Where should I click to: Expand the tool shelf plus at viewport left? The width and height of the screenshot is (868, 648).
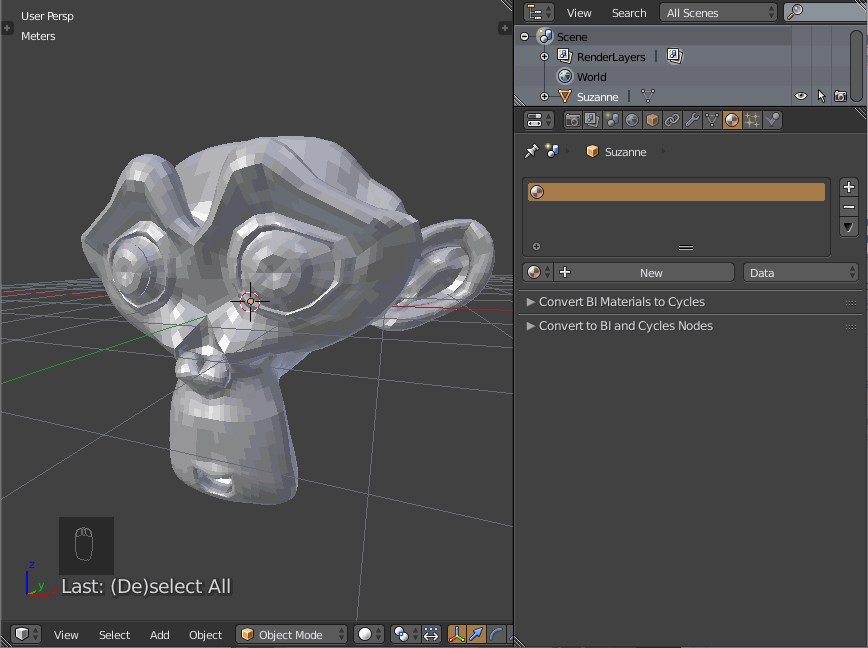click(x=7, y=28)
